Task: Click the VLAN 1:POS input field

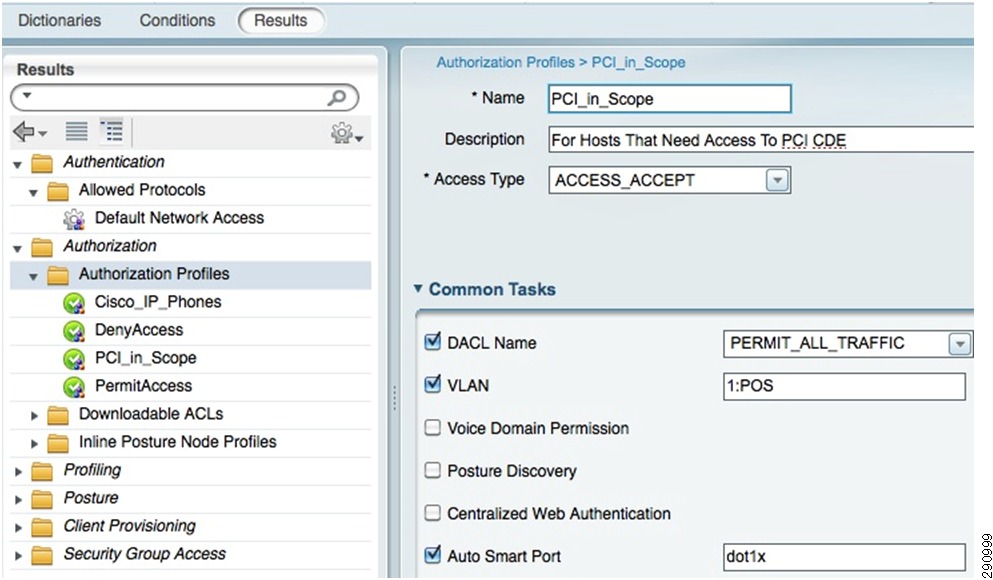Action: [x=844, y=386]
